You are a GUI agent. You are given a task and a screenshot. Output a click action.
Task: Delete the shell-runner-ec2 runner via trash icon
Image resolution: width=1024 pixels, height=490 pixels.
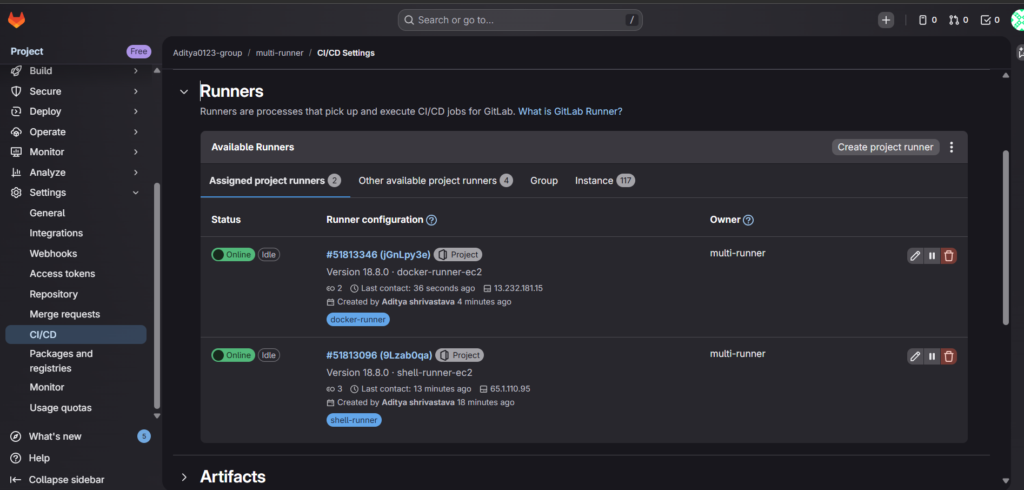pos(949,356)
